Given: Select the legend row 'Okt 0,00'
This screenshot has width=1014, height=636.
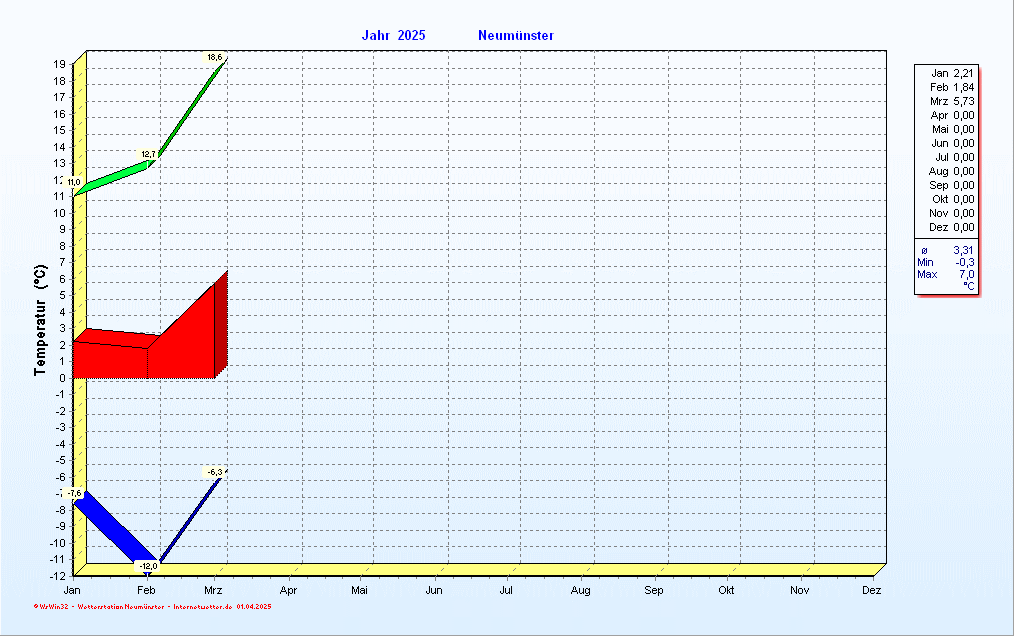Looking at the screenshot, I should pyautogui.click(x=953, y=199).
